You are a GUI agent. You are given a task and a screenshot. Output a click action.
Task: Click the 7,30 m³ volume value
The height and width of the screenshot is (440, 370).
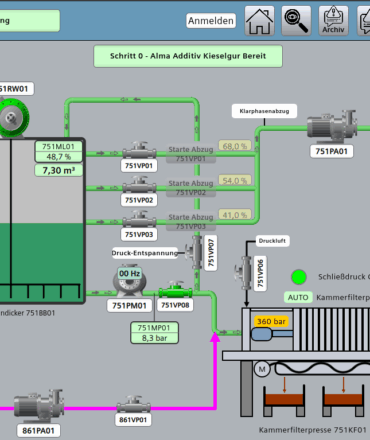pos(58,170)
